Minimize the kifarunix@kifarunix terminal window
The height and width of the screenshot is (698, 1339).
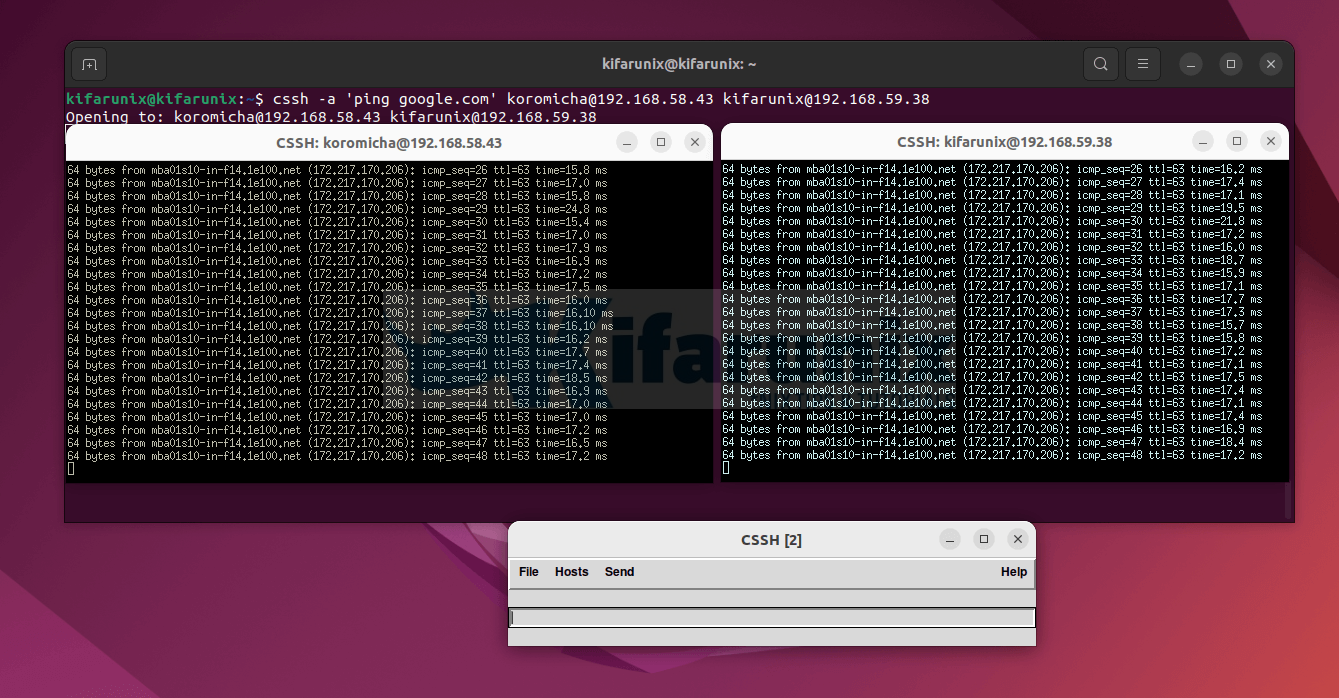(x=1191, y=64)
